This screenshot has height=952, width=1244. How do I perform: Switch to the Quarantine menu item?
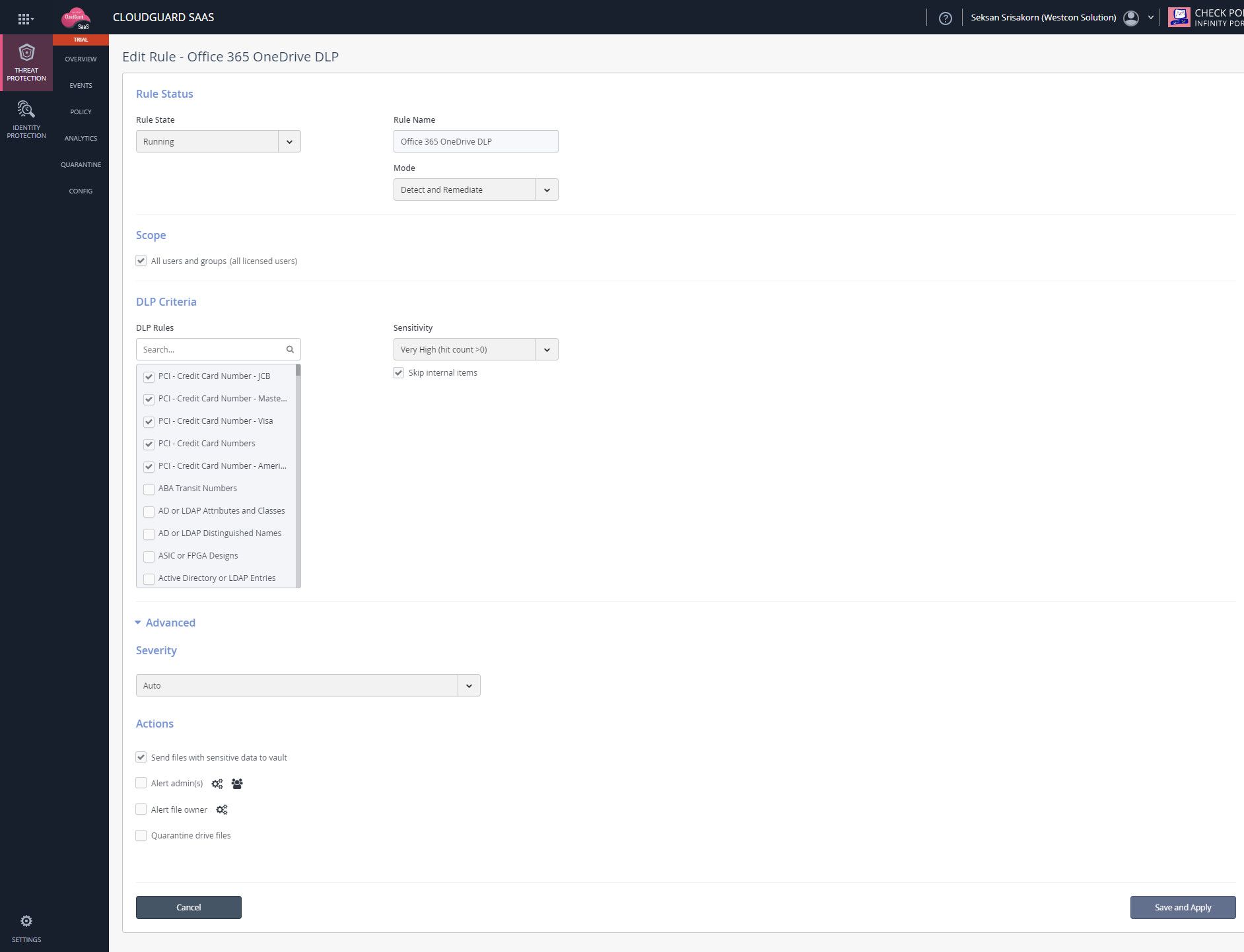pyautogui.click(x=81, y=164)
